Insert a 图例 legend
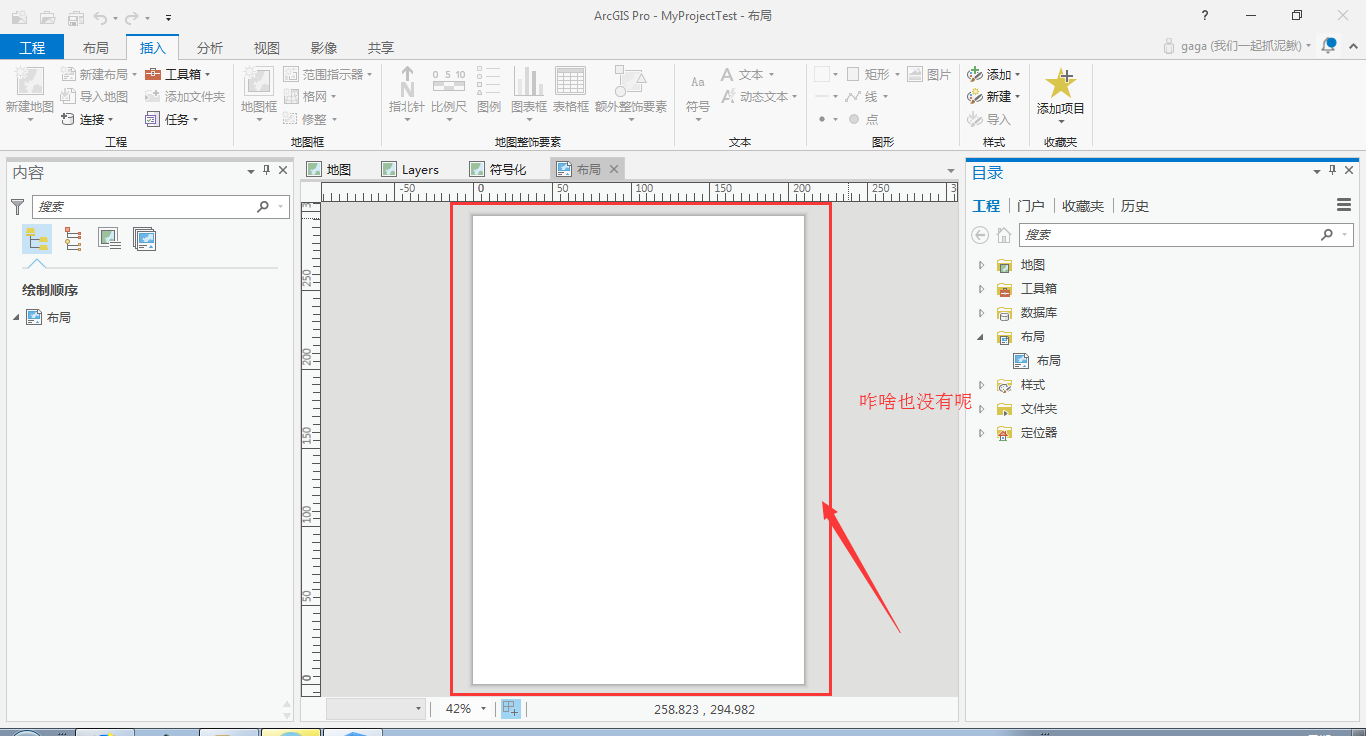The image size is (1366, 736). pos(489,90)
